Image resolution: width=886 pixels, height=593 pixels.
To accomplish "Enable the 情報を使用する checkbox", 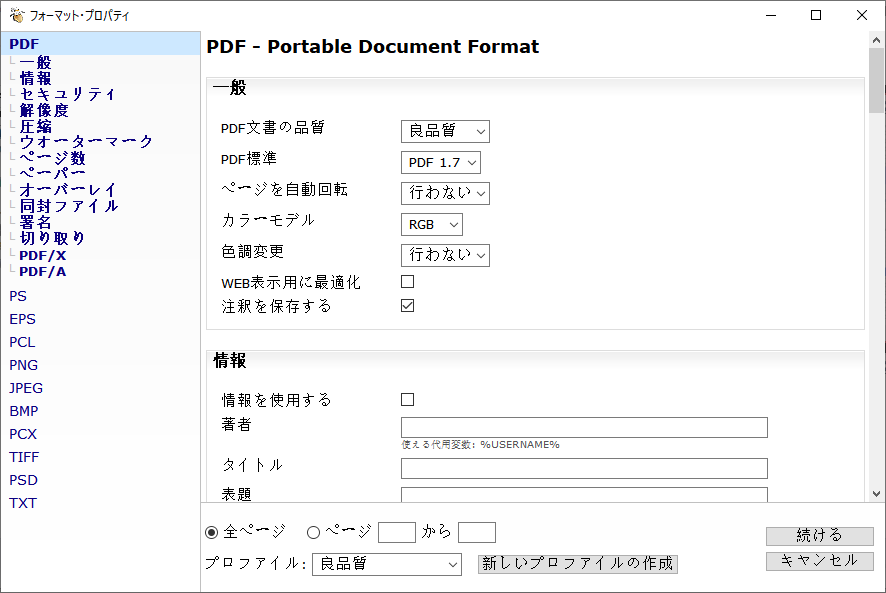I will (407, 399).
